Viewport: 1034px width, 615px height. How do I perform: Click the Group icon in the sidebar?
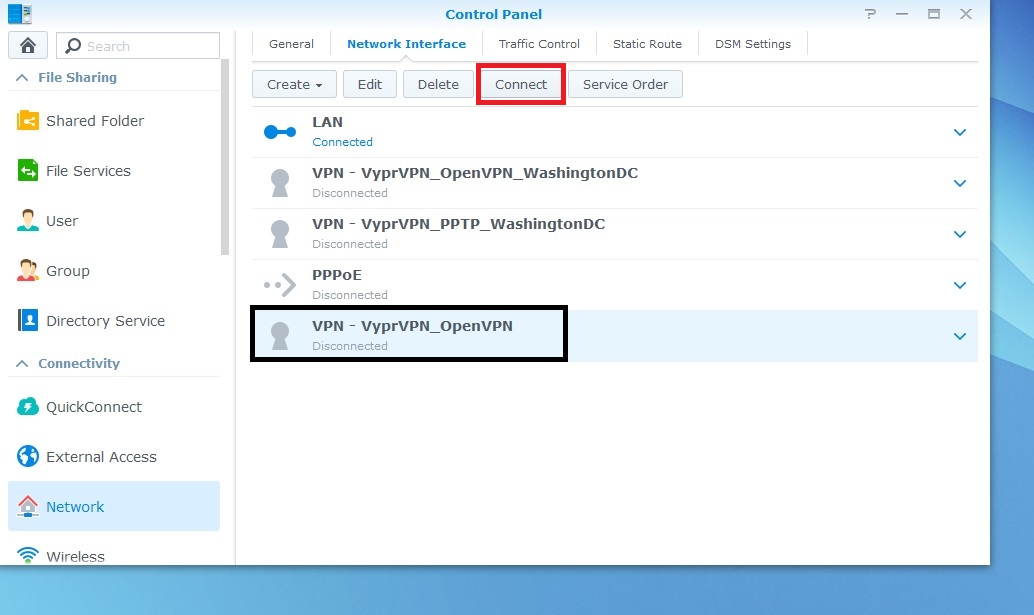coord(27,270)
